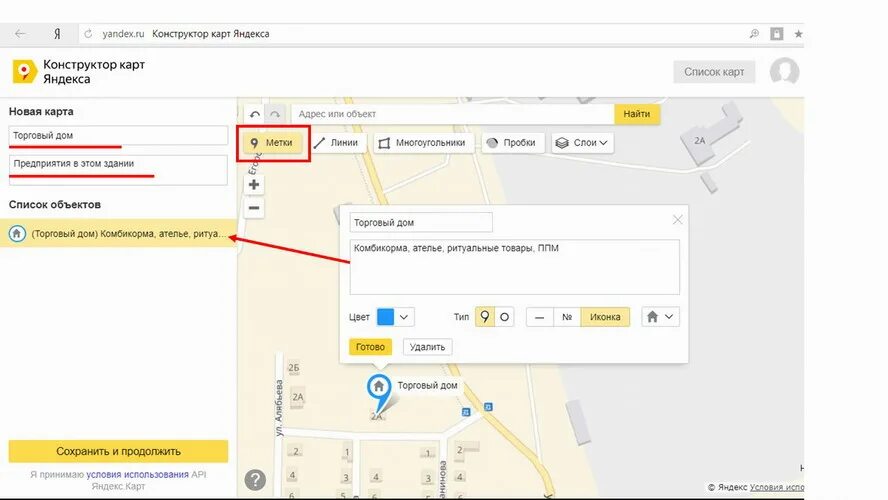Click the placemark name field in the balloon
The height and width of the screenshot is (500, 888).
tap(421, 223)
